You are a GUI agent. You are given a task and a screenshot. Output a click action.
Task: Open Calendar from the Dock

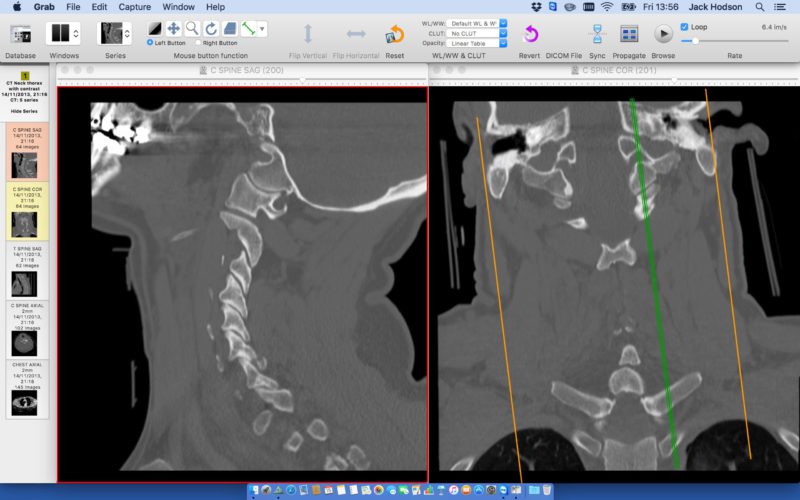[329, 490]
